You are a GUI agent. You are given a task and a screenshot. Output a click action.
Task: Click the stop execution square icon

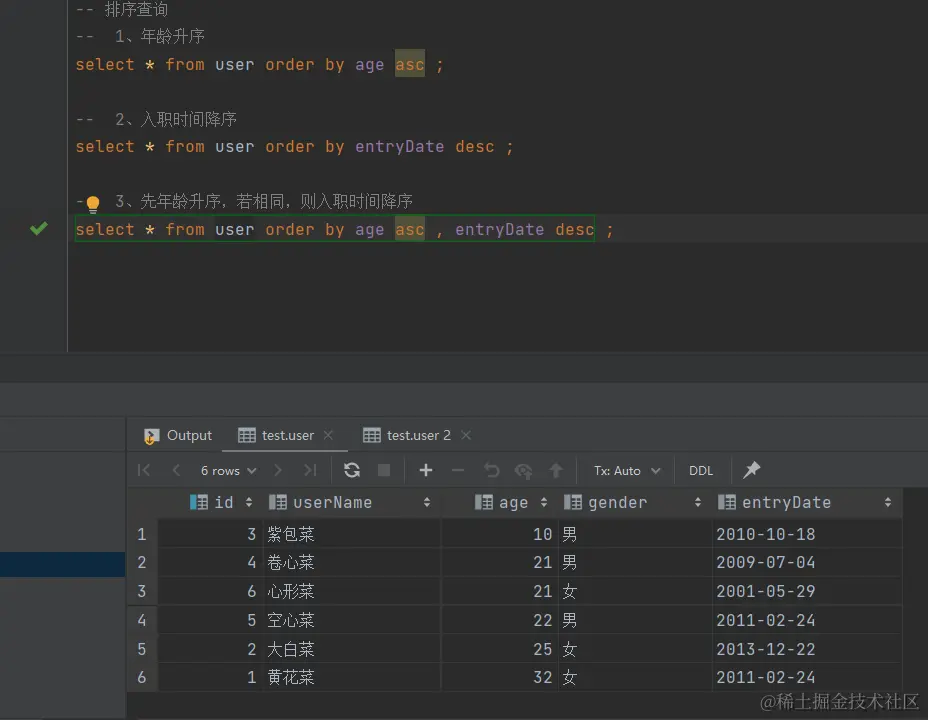(x=384, y=470)
